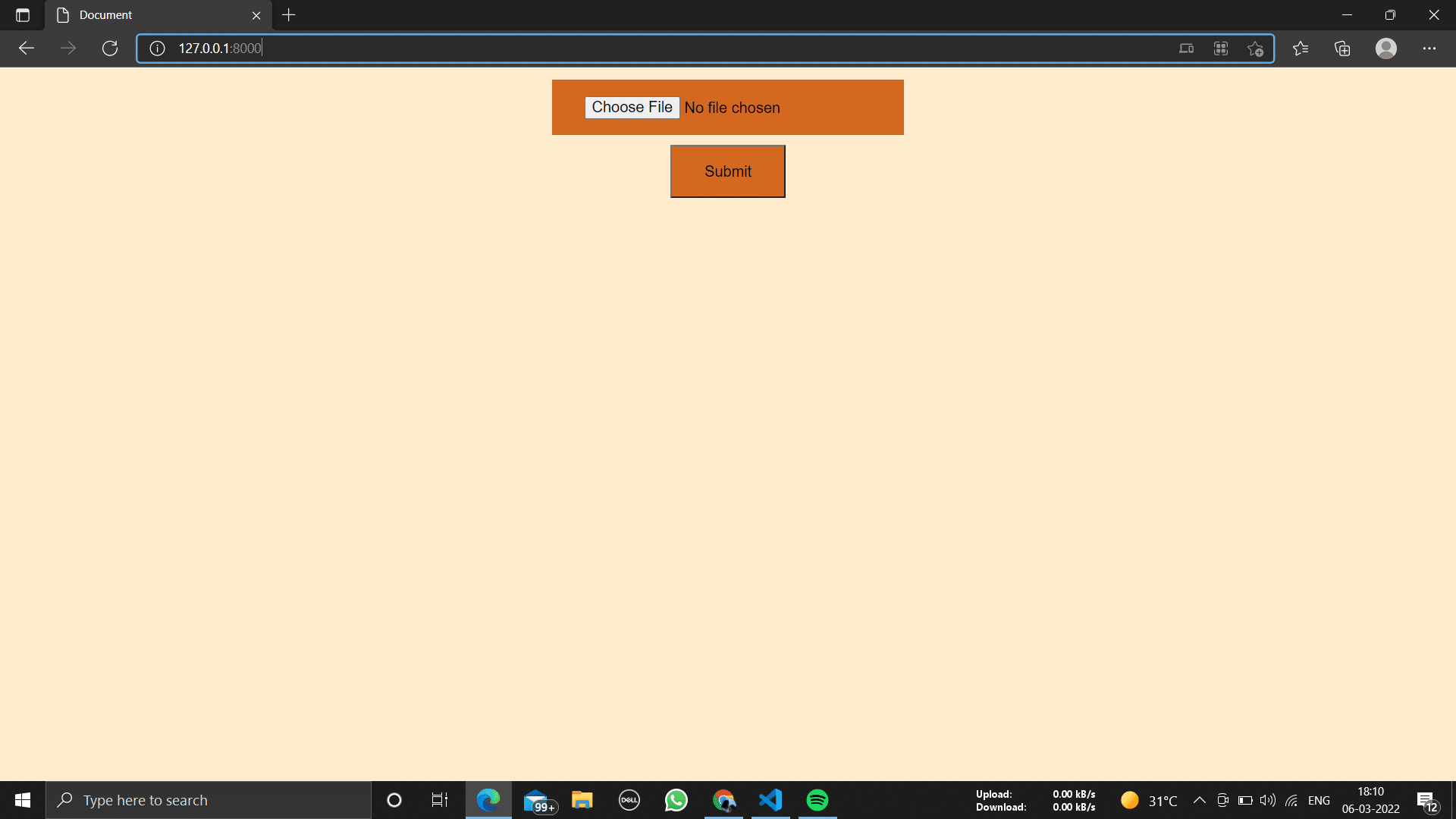Open tab actions menu icon

(23, 15)
